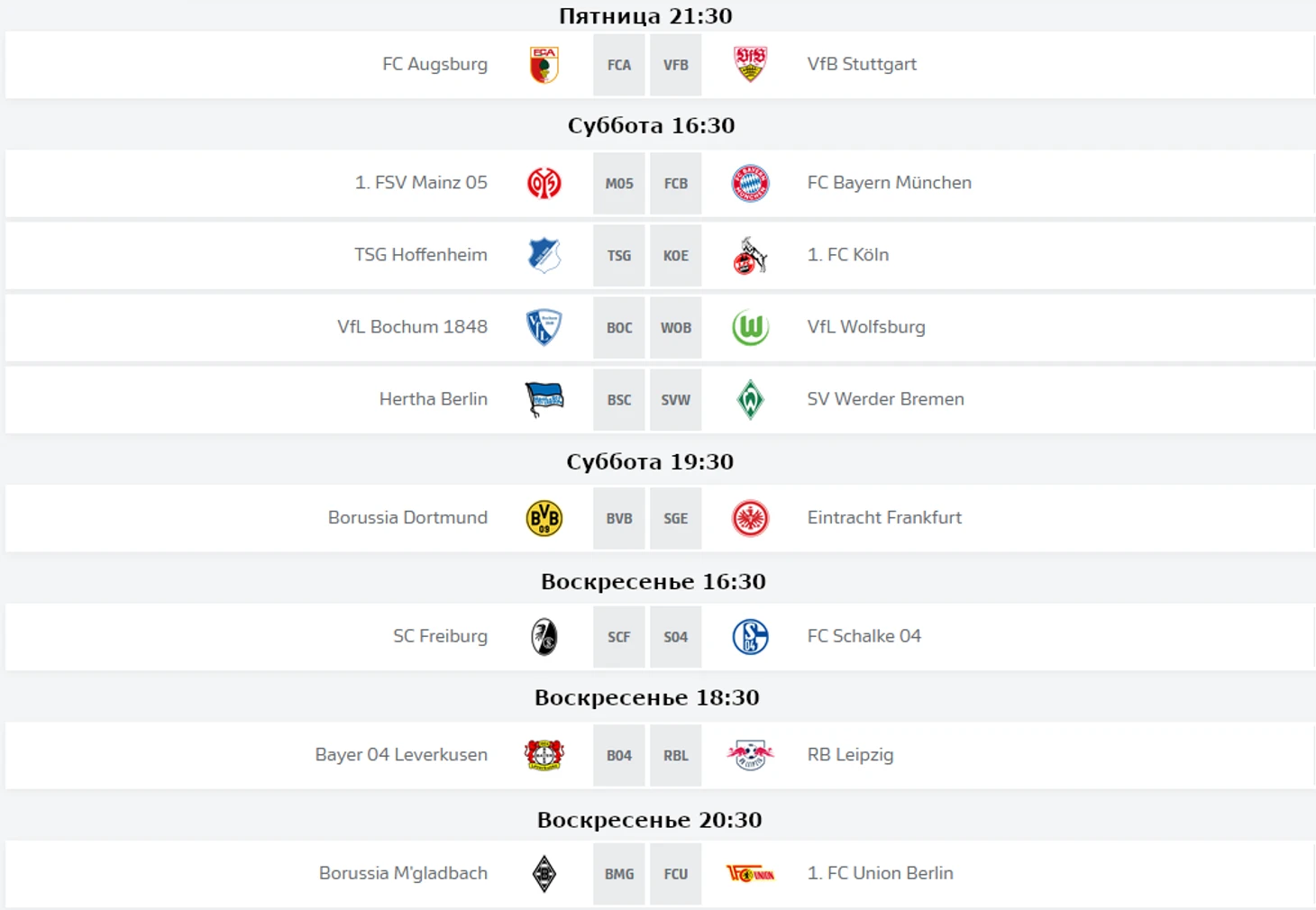The width and height of the screenshot is (1316, 910).
Task: Click the FCB abbreviation box
Action: point(676,183)
